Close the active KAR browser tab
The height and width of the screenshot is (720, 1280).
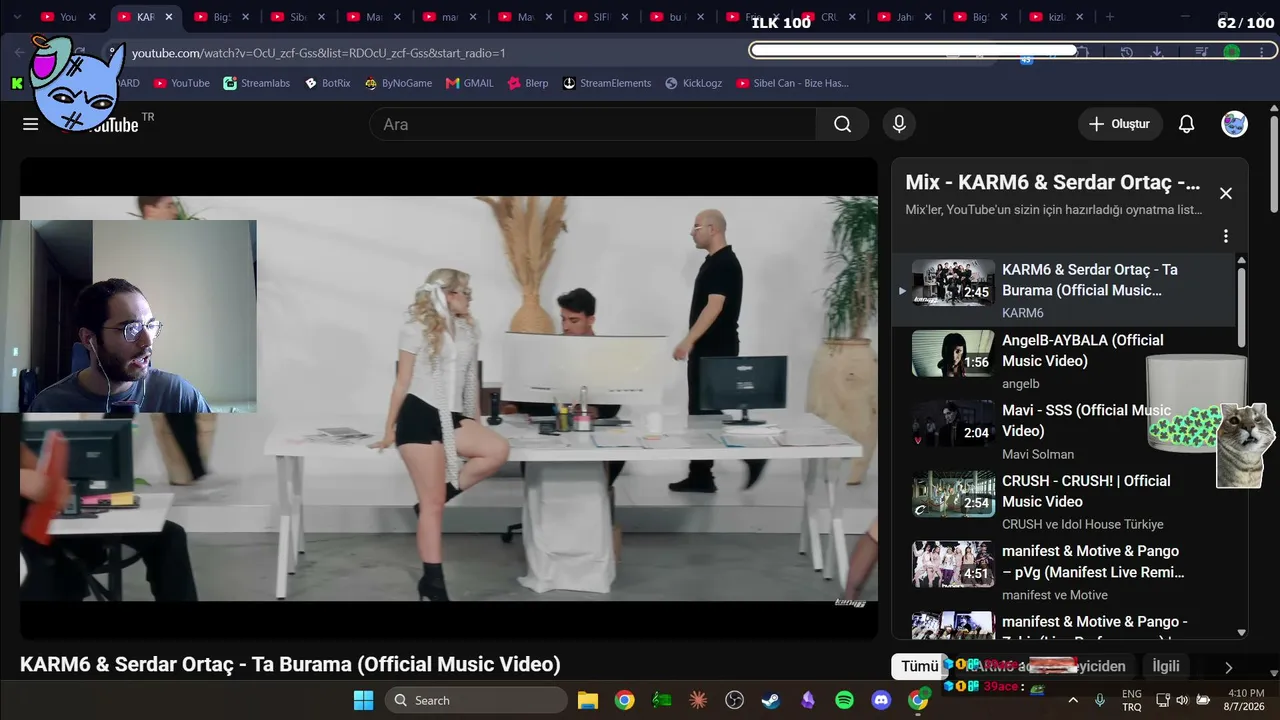click(x=169, y=17)
